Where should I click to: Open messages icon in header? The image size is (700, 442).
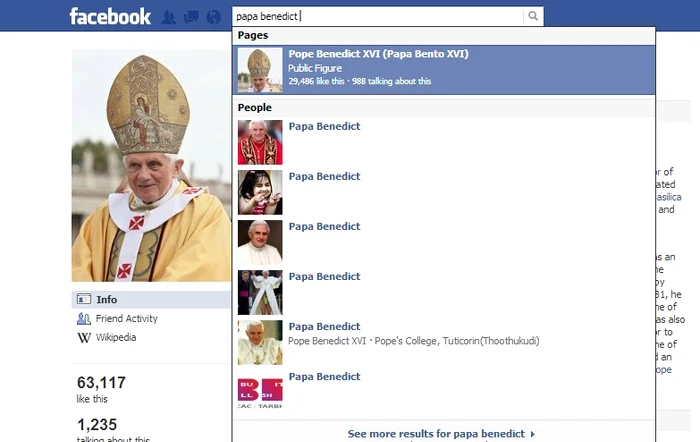coord(191,17)
